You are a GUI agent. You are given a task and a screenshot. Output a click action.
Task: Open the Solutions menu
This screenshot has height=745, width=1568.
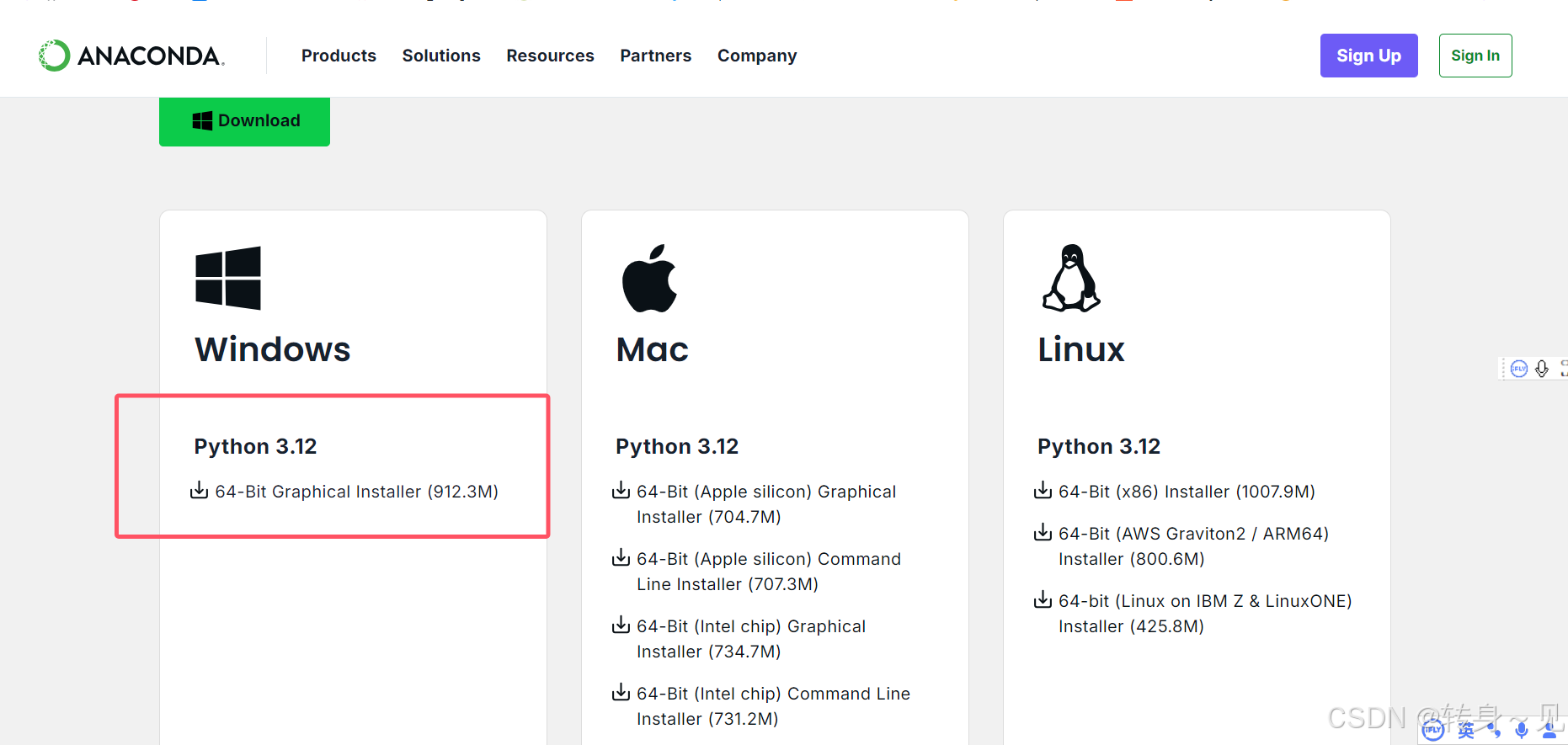click(x=441, y=56)
